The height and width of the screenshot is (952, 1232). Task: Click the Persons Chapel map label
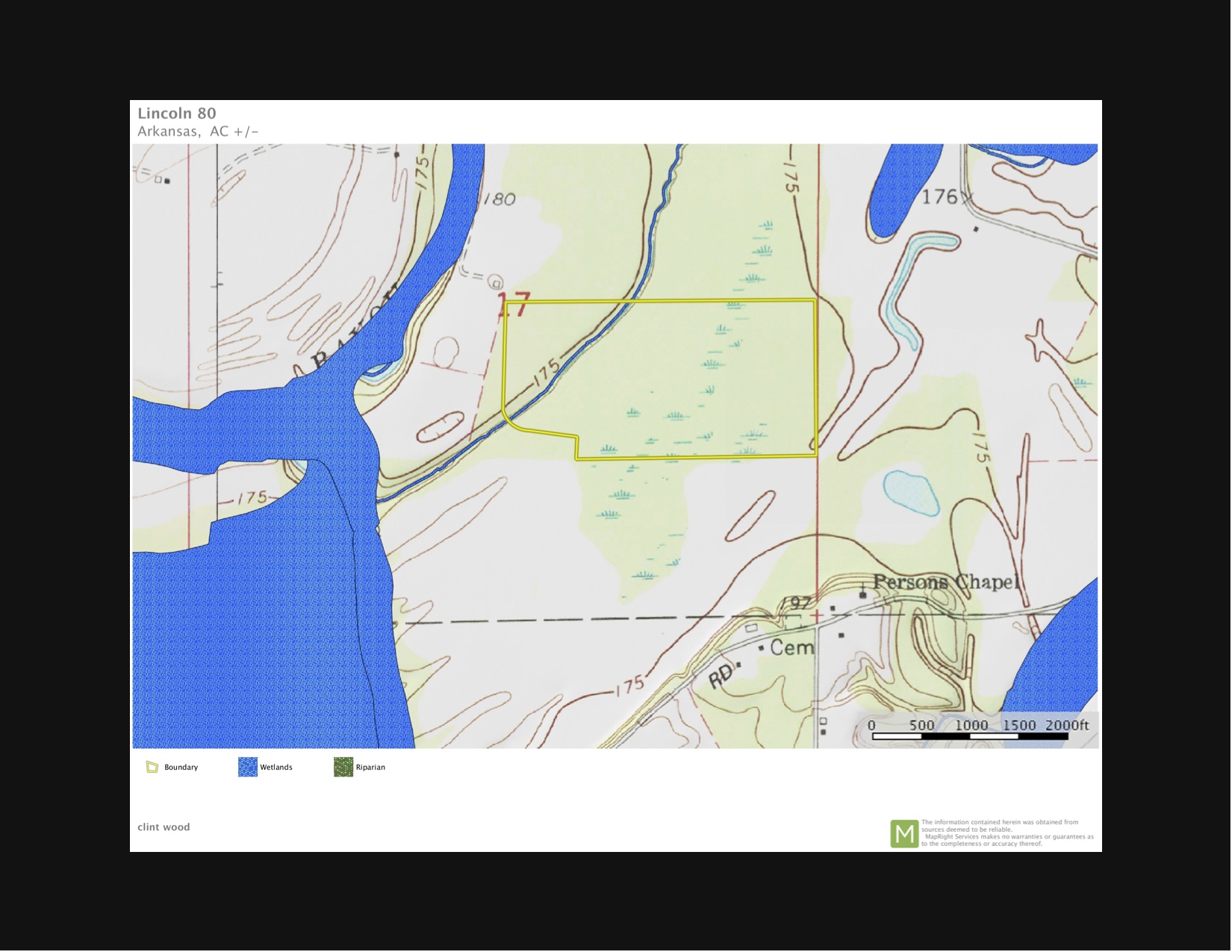(945, 582)
